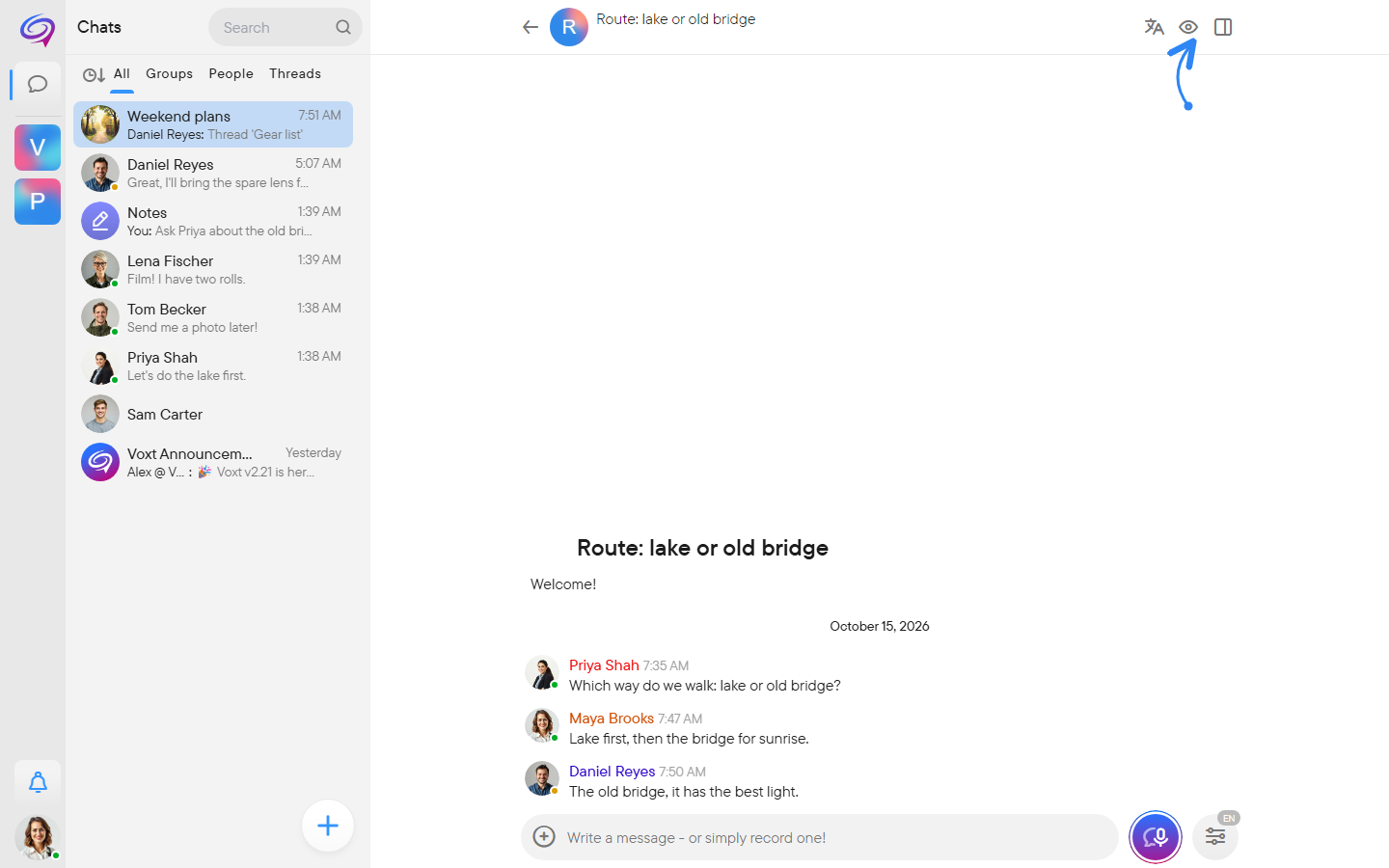1389x868 pixels.
Task: Switch to the Threads tab
Action: click(x=295, y=74)
